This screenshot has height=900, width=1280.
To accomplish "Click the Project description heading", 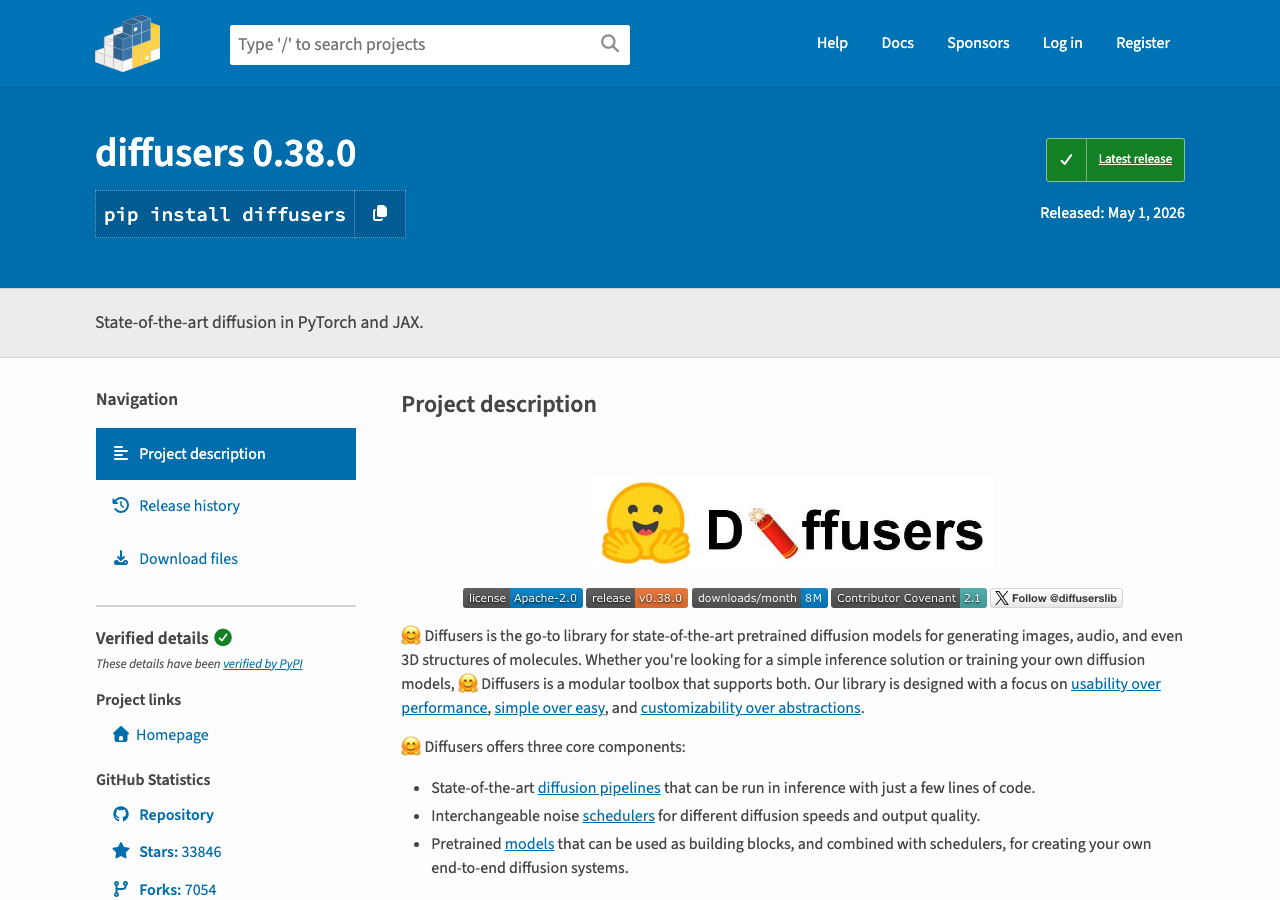I will (499, 404).
